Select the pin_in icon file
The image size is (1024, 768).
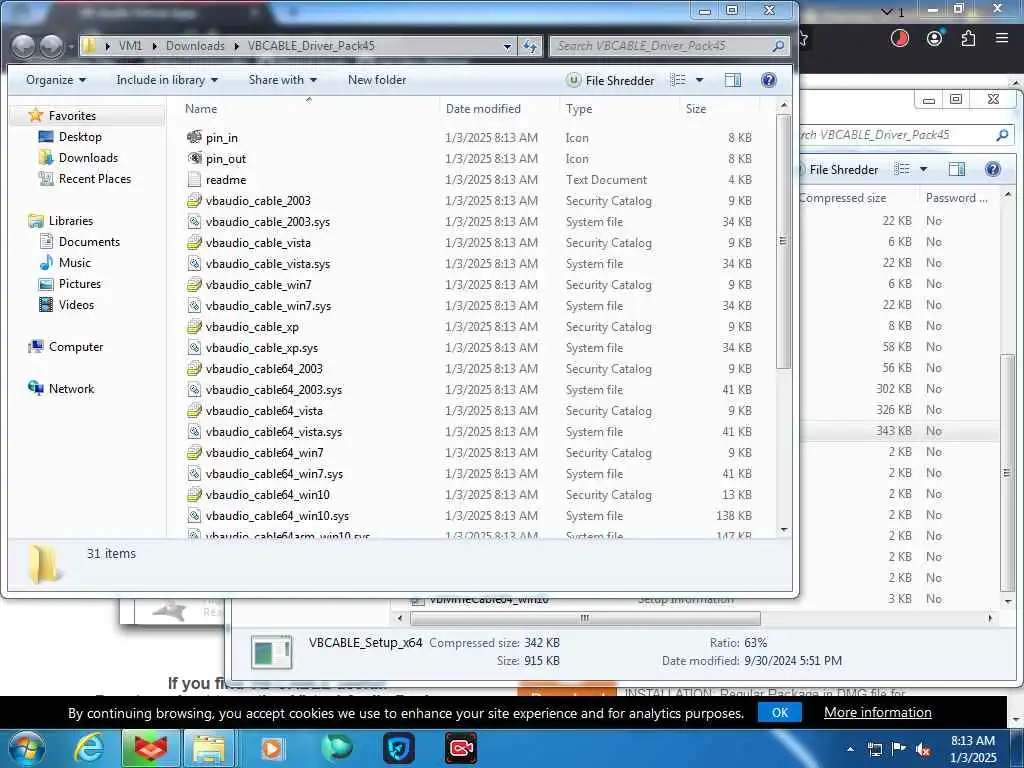[221, 138]
